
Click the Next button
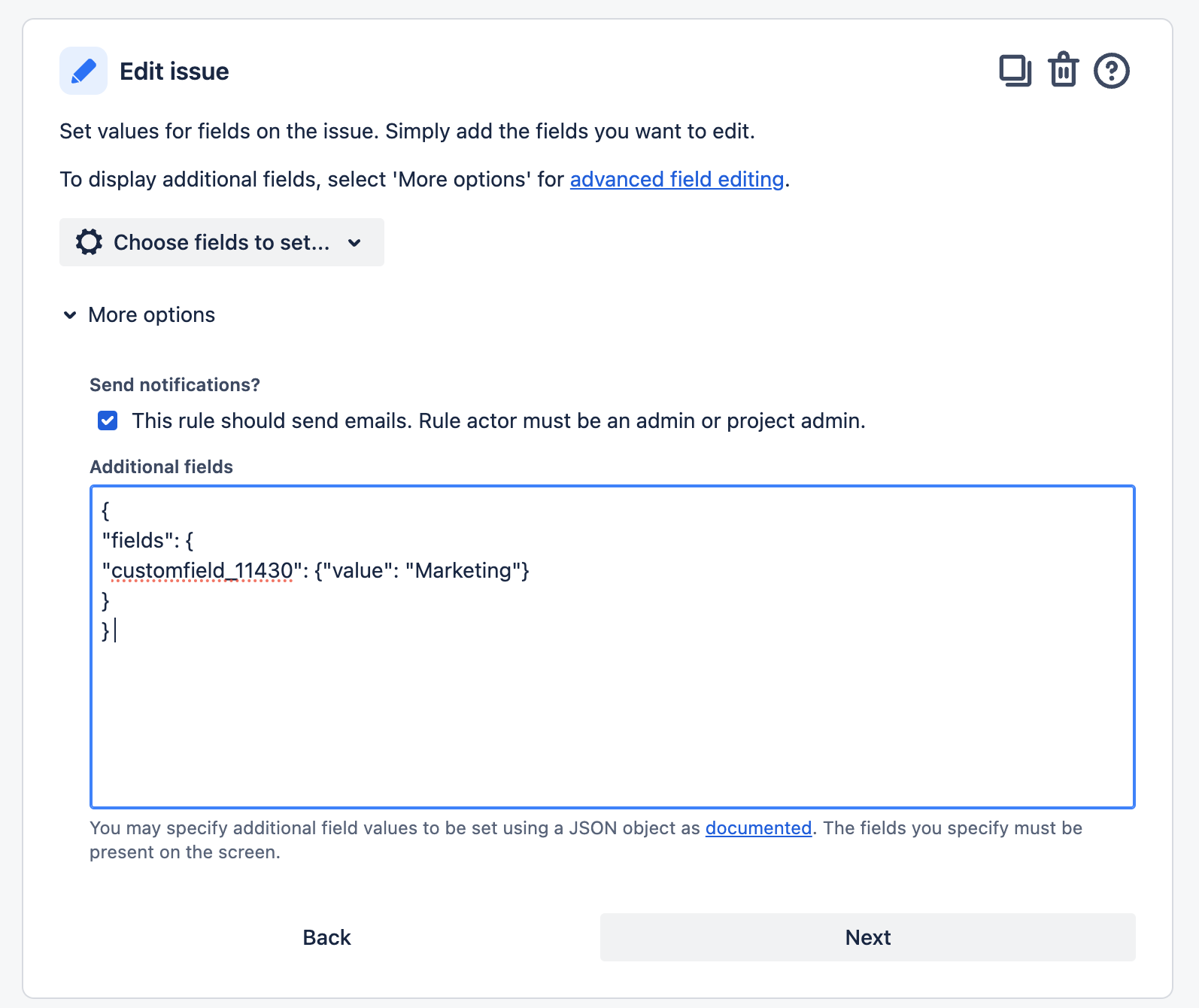click(868, 937)
